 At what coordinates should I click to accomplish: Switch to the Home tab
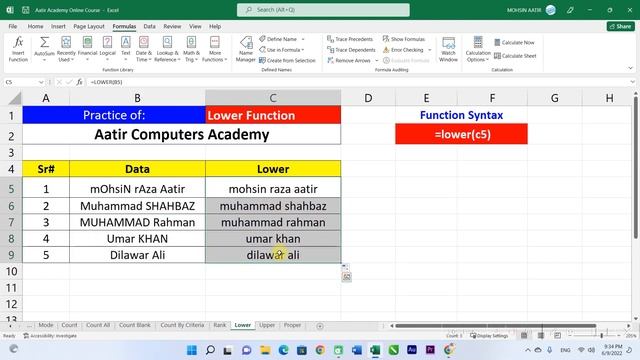click(x=36, y=26)
